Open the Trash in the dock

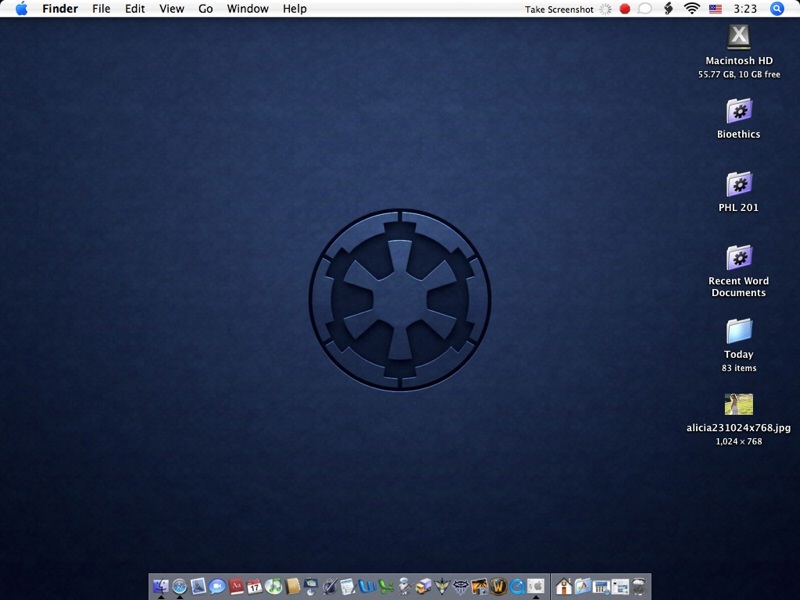pyautogui.click(x=639, y=587)
